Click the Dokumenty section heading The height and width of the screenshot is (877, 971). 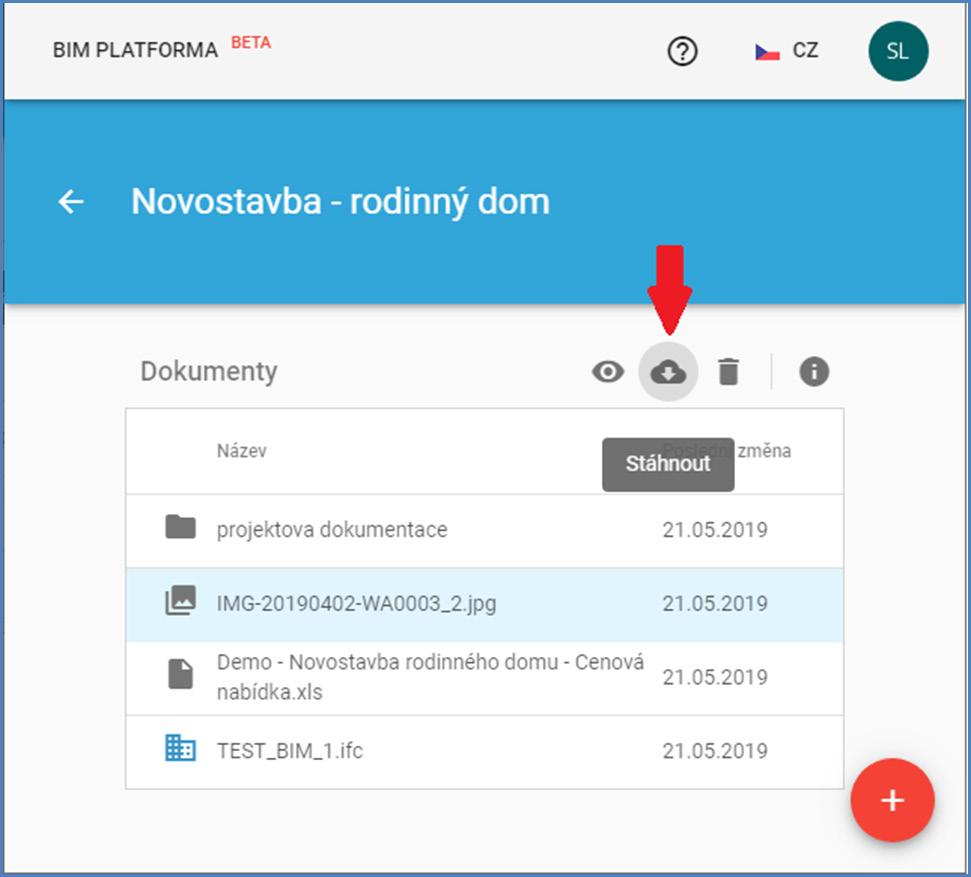[209, 372]
